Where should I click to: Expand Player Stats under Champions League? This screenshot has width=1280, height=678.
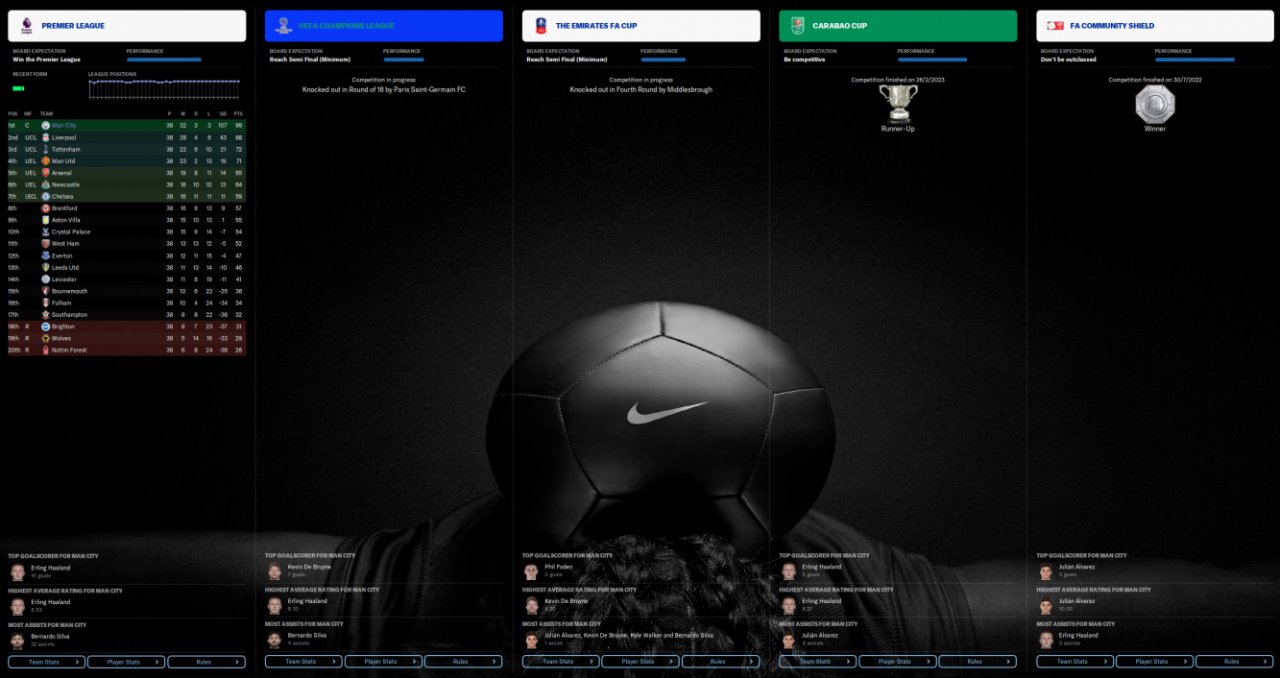click(x=383, y=661)
